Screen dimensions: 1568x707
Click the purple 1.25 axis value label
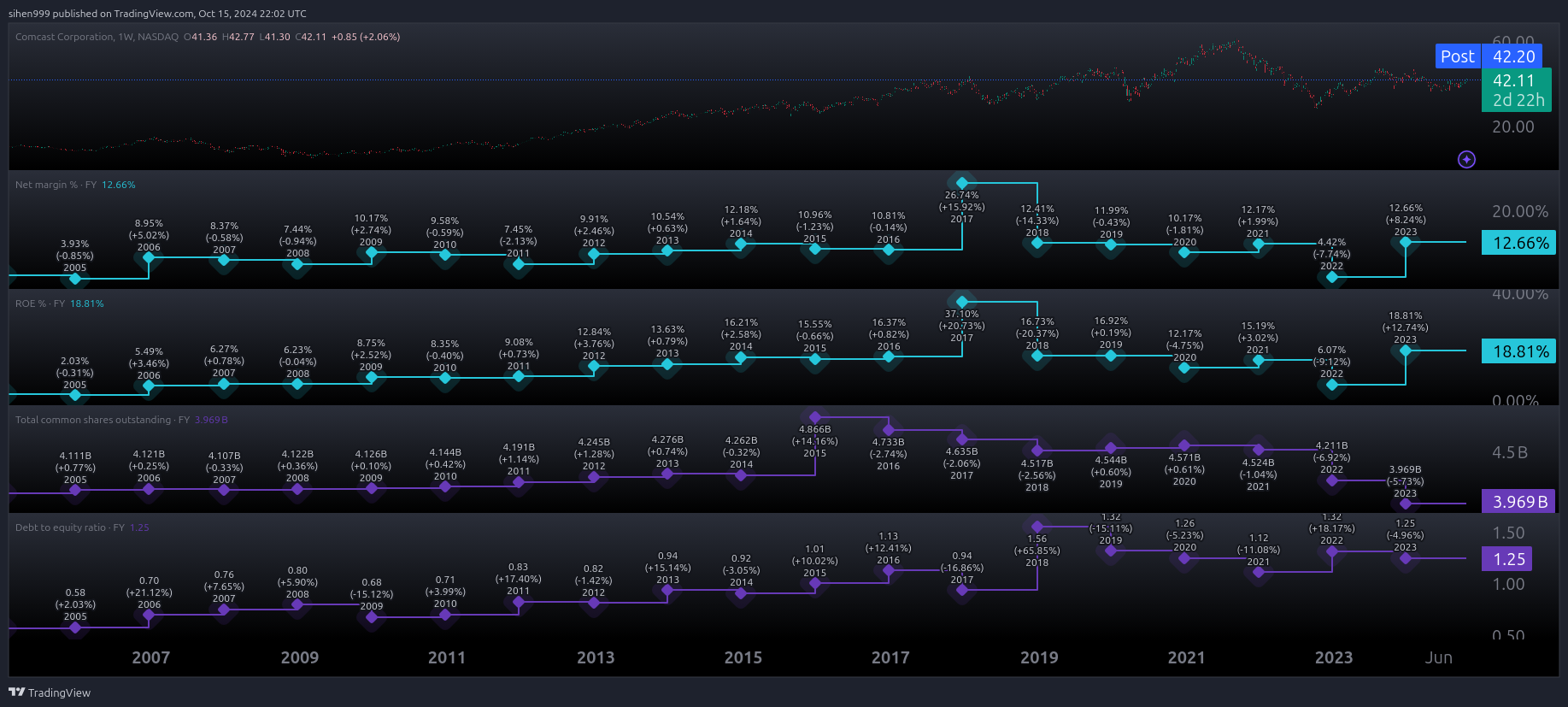pyautogui.click(x=1507, y=559)
